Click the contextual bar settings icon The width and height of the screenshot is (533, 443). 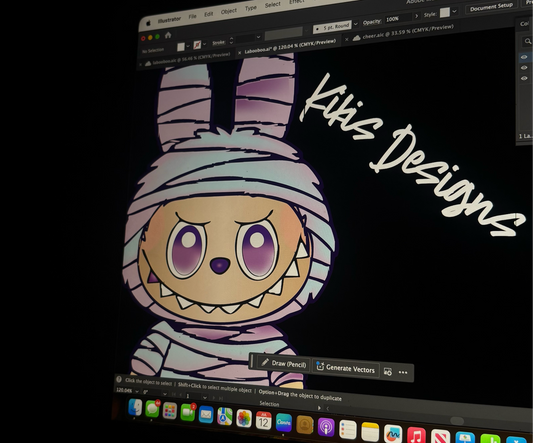388,372
